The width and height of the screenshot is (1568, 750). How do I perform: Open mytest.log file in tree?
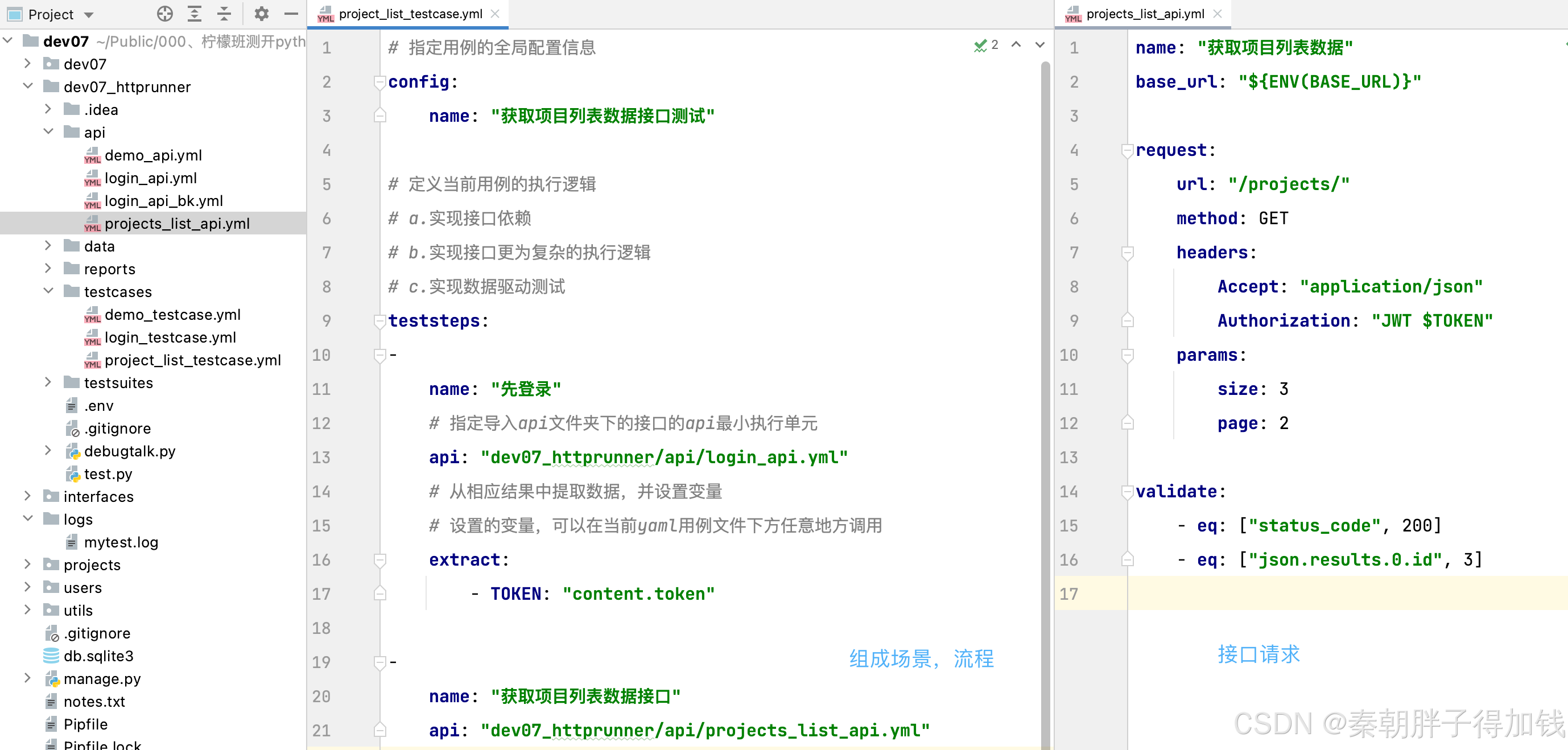coord(121,542)
